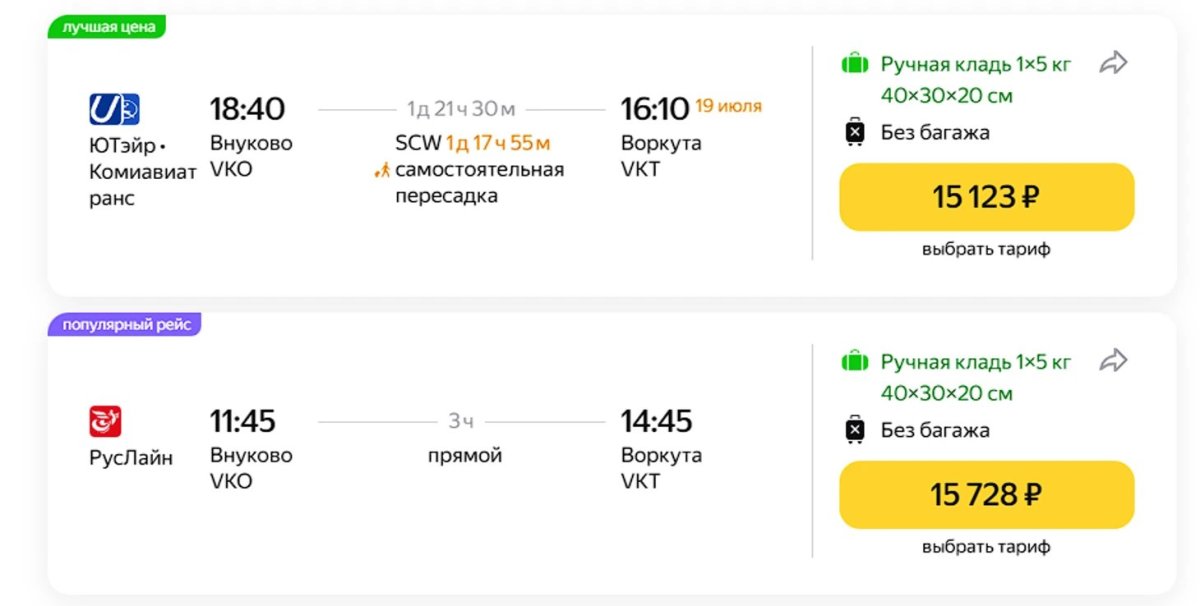Click the RusLine red airline logo
Image resolution: width=1200 pixels, height=606 pixels.
click(105, 421)
